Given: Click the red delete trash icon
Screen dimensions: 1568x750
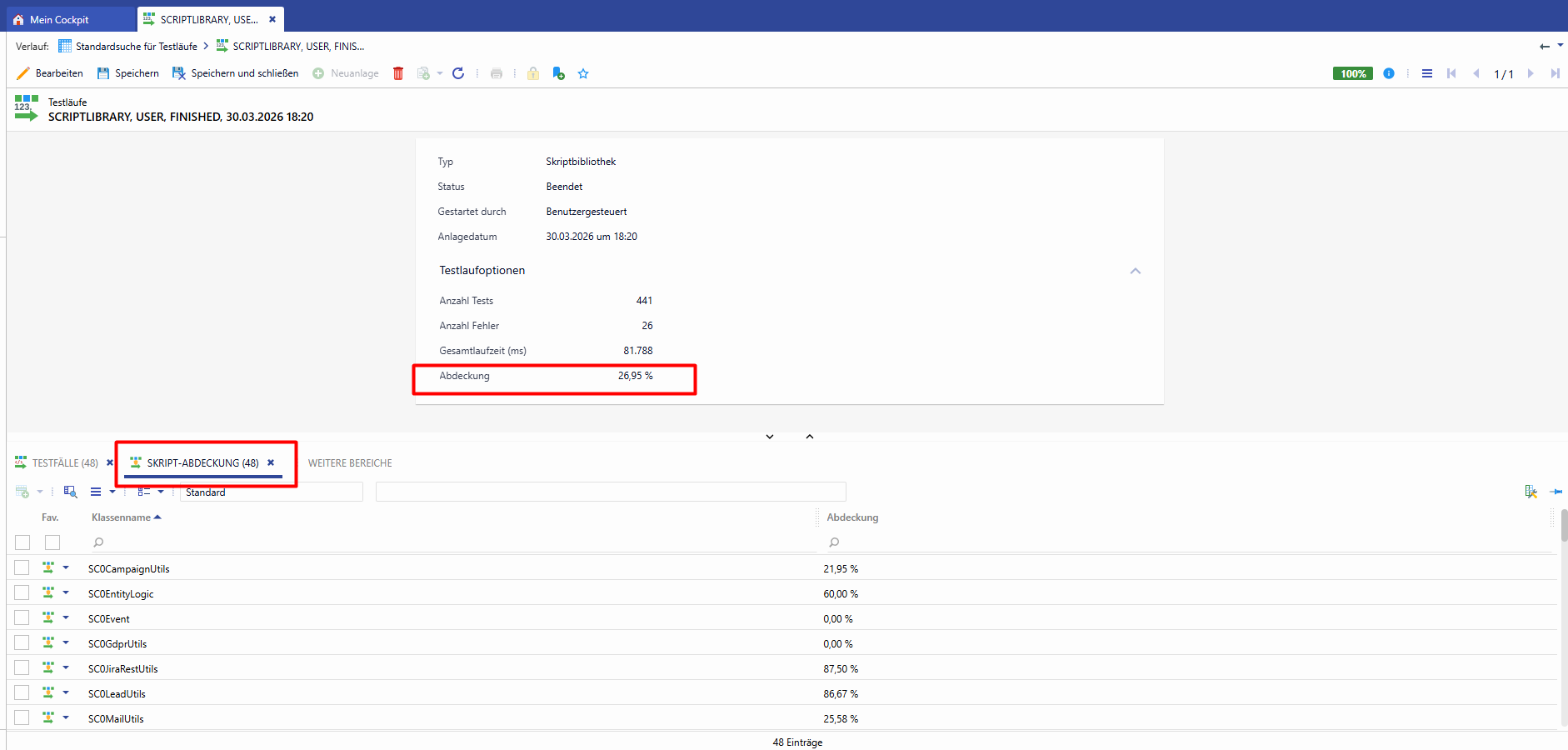Looking at the screenshot, I should click(x=398, y=73).
